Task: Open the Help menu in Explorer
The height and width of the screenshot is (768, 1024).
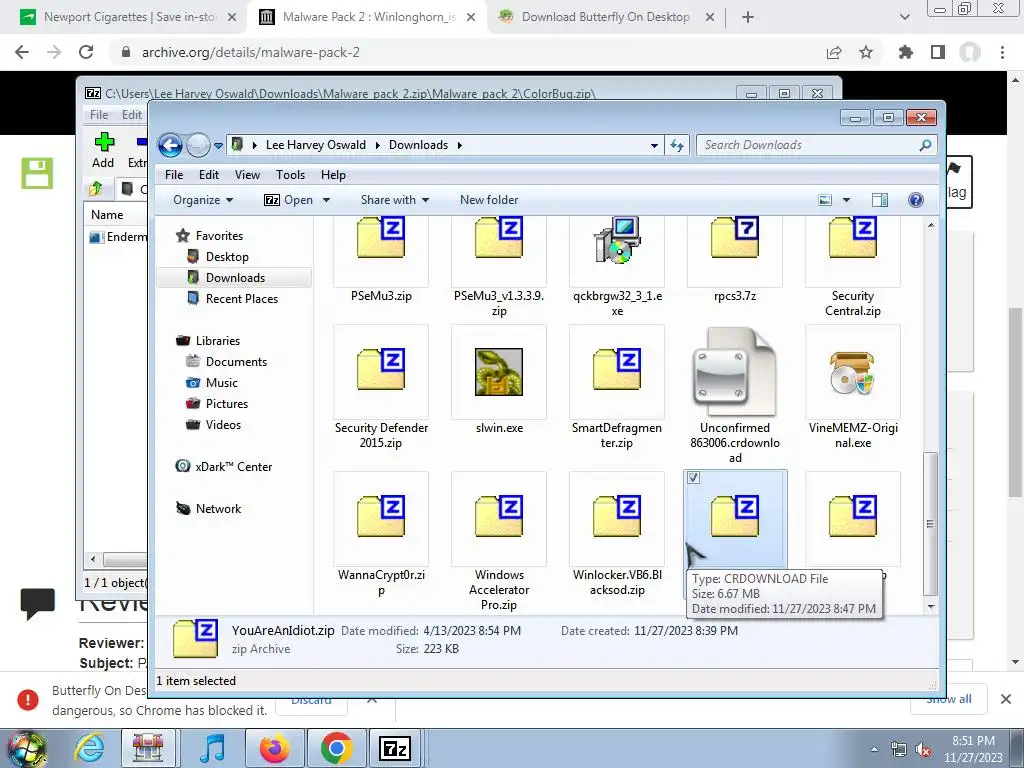Action: tap(333, 175)
